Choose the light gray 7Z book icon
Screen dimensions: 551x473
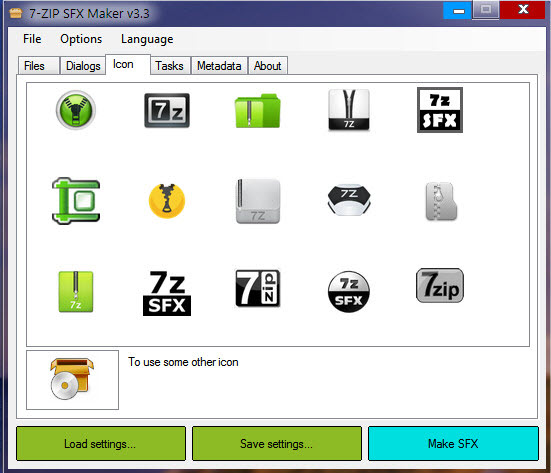point(258,201)
